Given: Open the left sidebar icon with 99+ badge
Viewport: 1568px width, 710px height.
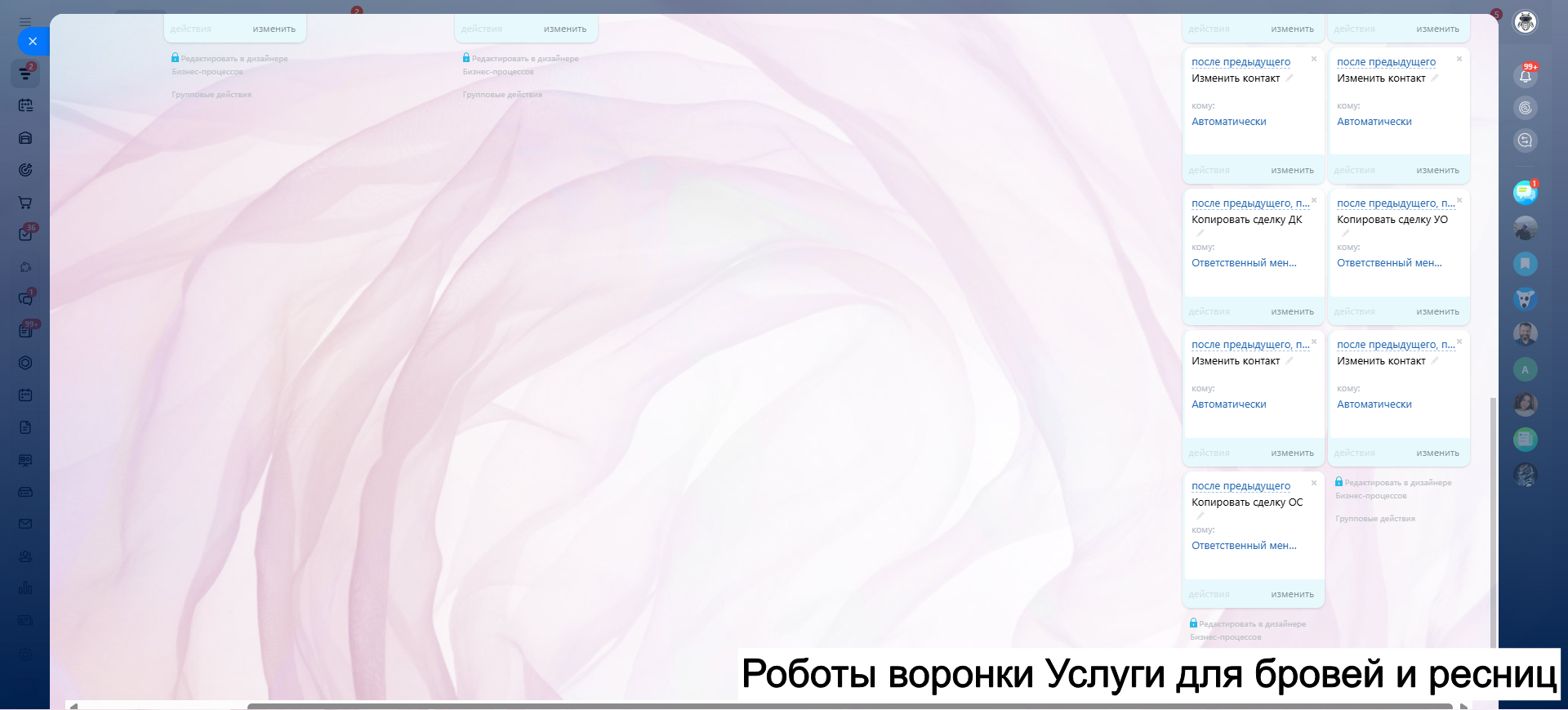Looking at the screenshot, I should [25, 330].
